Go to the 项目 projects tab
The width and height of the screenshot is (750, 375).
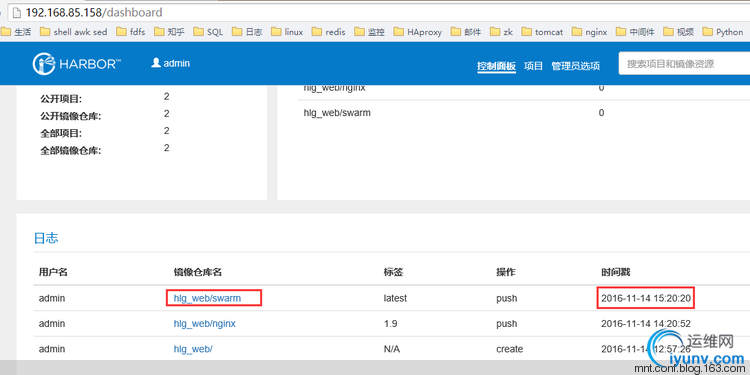click(533, 66)
